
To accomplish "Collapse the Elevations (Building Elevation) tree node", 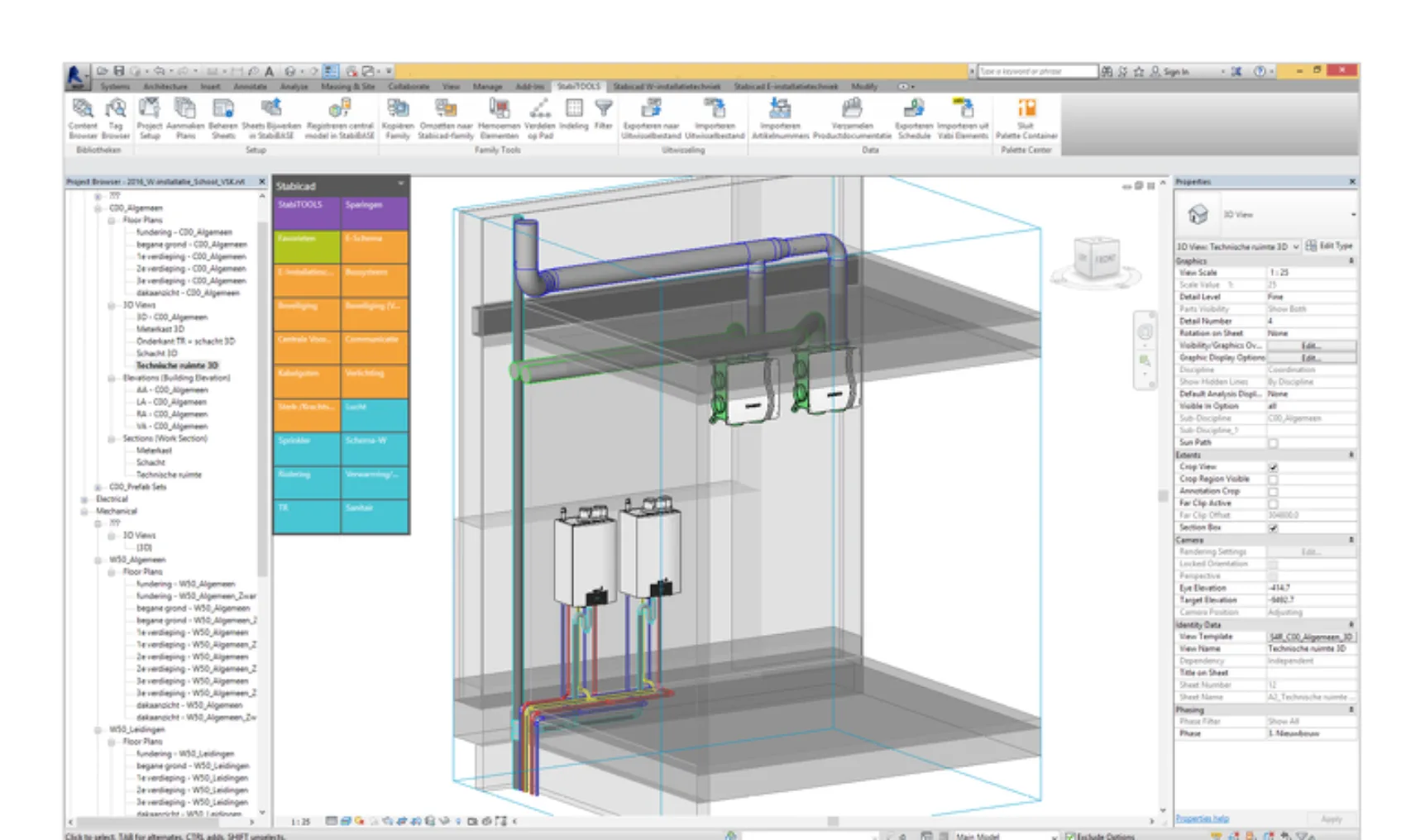I will coord(112,378).
